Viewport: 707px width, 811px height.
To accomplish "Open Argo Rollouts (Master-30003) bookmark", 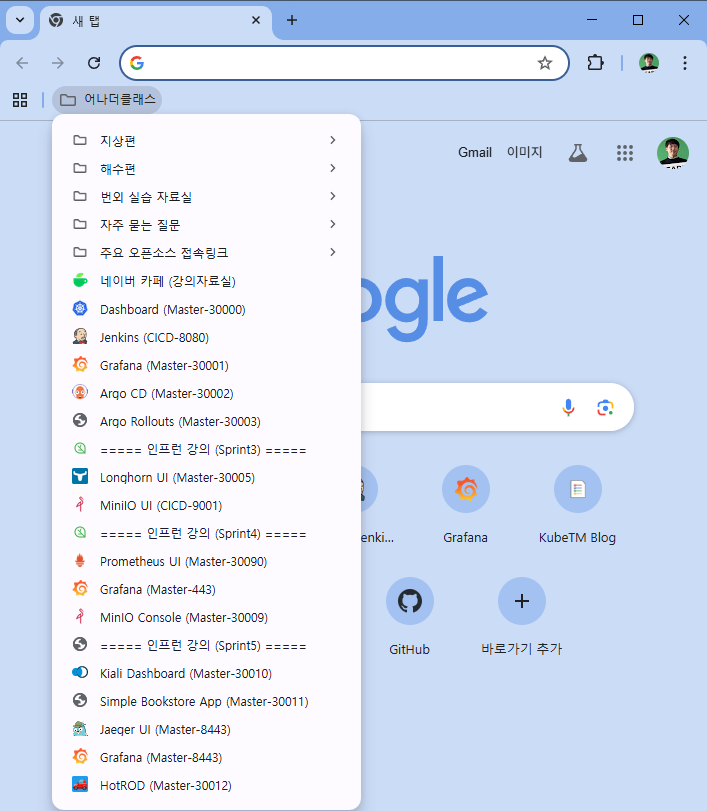I will (206, 420).
